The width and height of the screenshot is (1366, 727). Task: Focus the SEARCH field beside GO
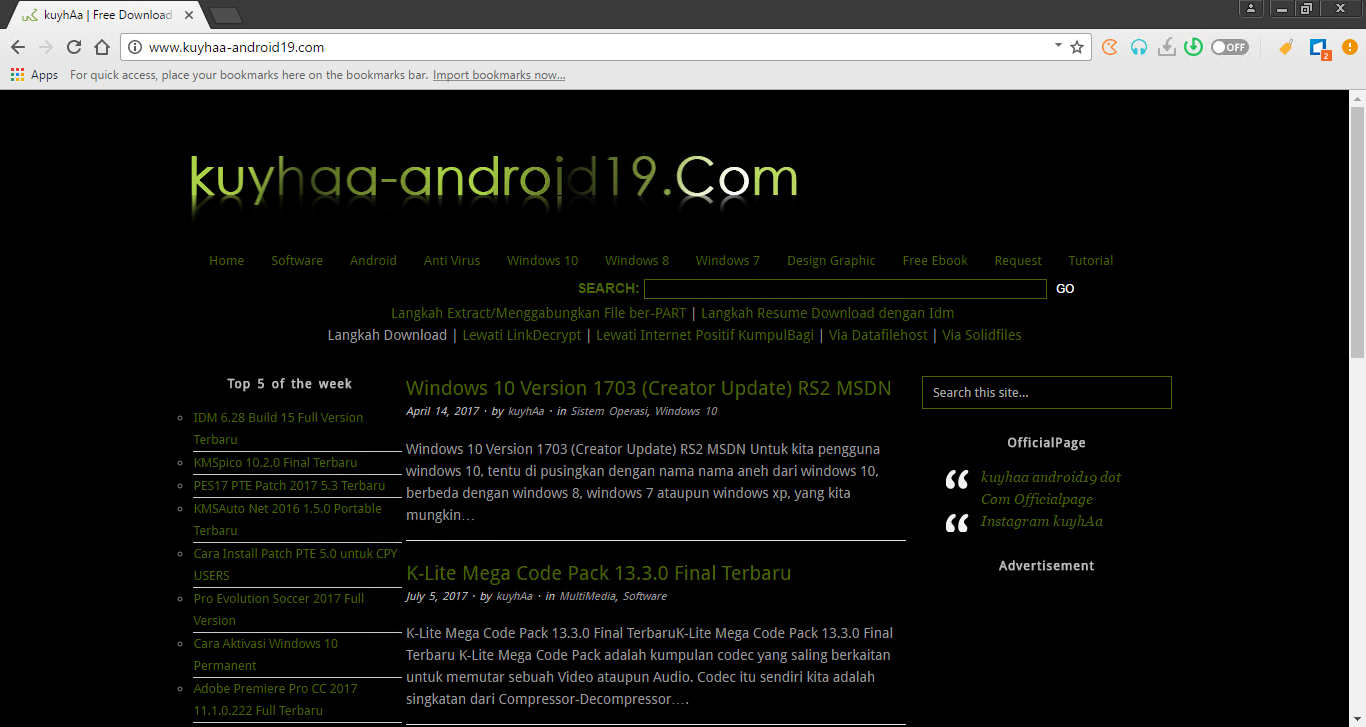tap(845, 289)
